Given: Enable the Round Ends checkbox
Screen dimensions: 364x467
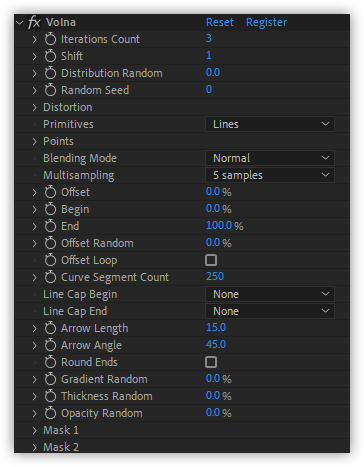Looking at the screenshot, I should (211, 362).
